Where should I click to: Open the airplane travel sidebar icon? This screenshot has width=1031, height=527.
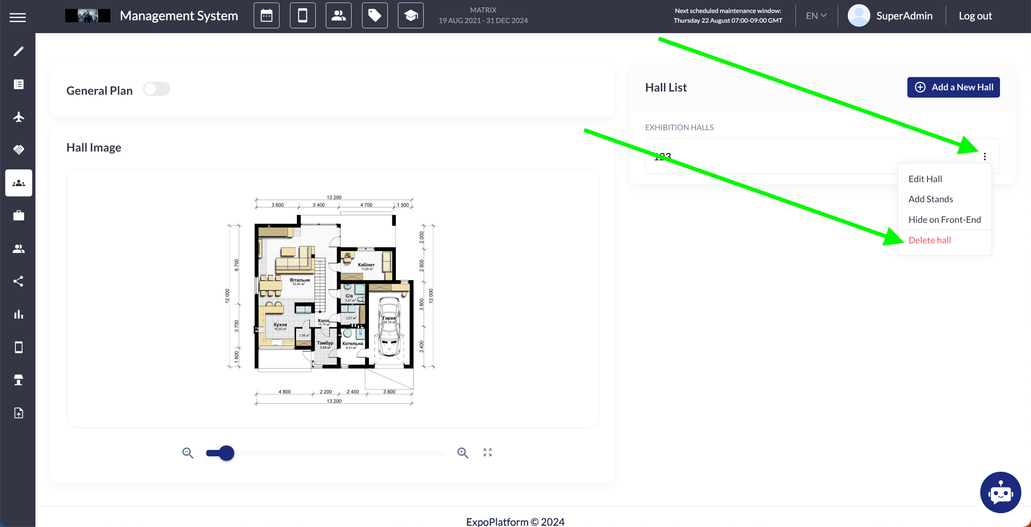point(18,117)
